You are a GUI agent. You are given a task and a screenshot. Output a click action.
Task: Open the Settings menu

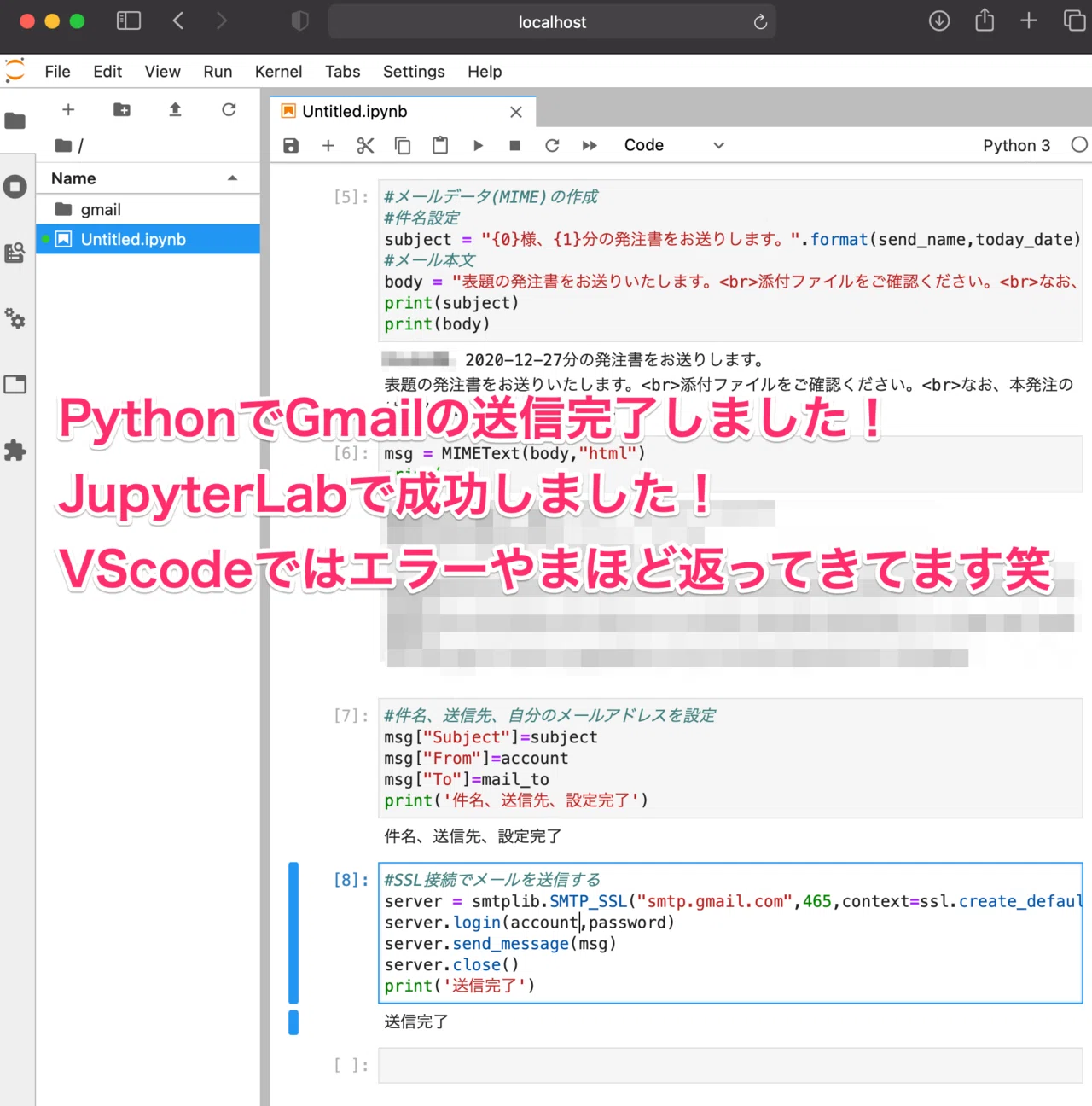point(414,72)
